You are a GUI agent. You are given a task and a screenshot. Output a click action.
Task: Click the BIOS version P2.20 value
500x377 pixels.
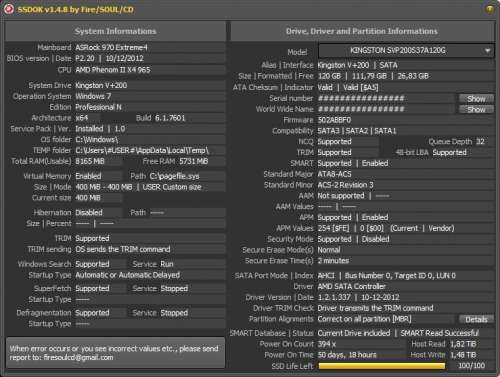click(85, 58)
